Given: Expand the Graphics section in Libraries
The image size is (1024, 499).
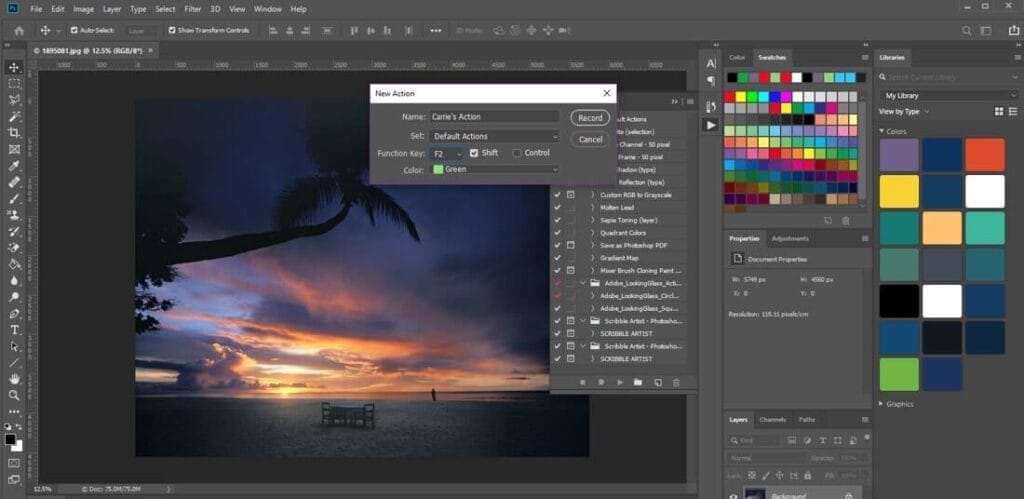Looking at the screenshot, I should [882, 404].
